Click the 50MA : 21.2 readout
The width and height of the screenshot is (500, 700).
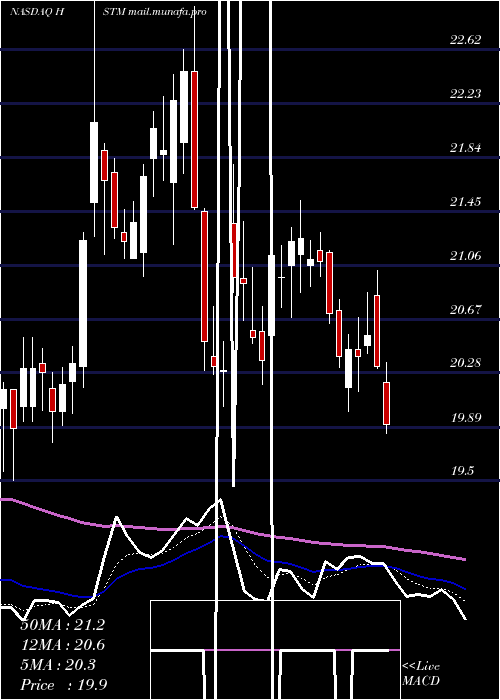click(x=62, y=625)
